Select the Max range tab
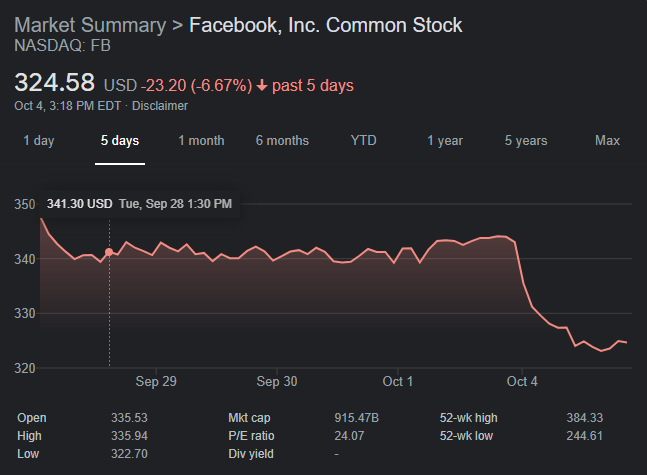The height and width of the screenshot is (475, 647). click(x=607, y=141)
